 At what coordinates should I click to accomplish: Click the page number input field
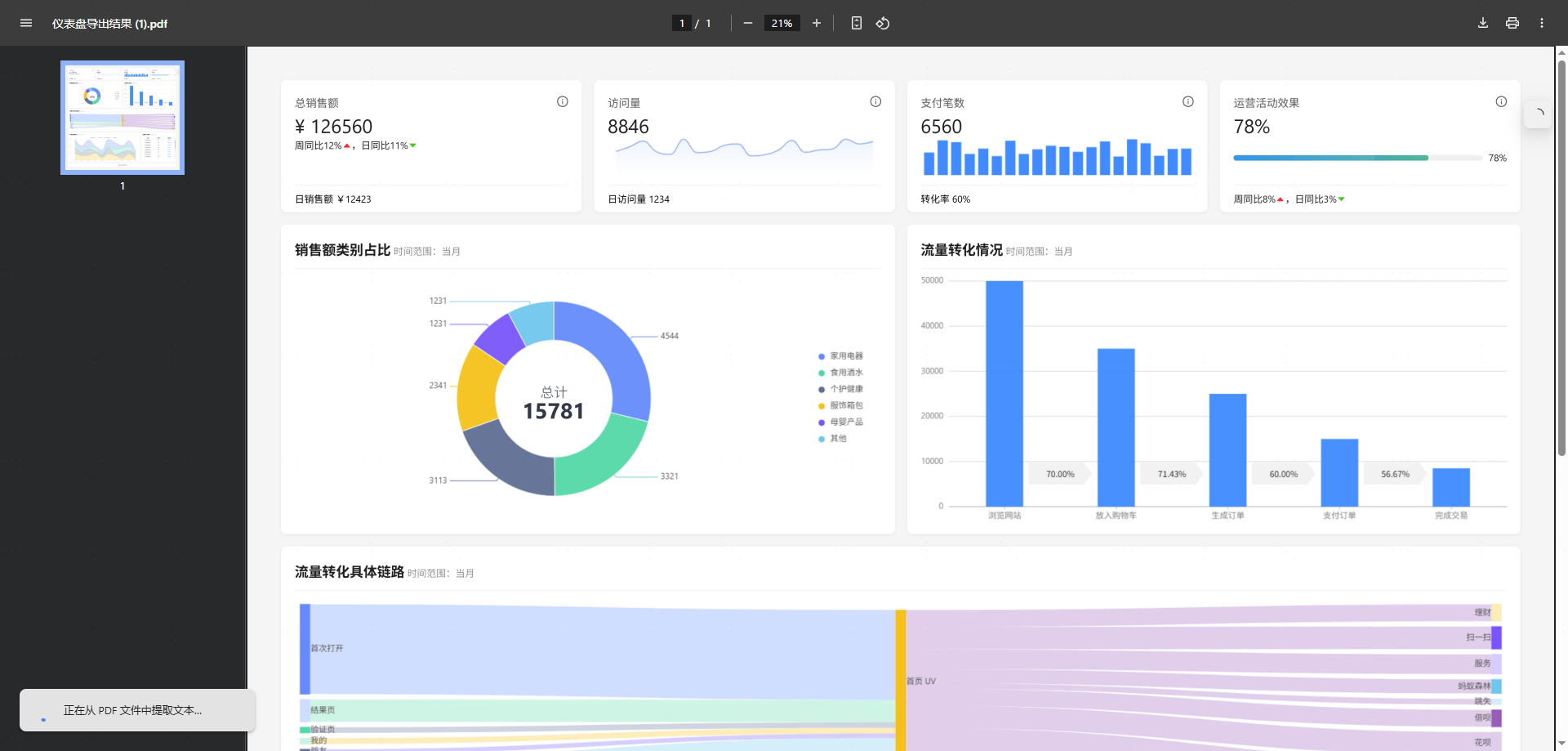point(682,23)
